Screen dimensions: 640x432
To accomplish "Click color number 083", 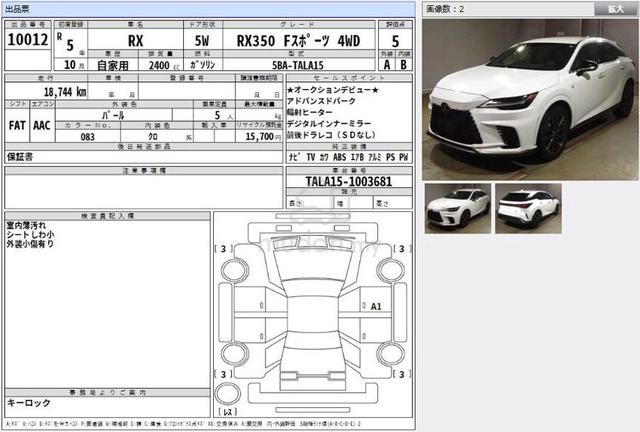I will coord(87,137).
